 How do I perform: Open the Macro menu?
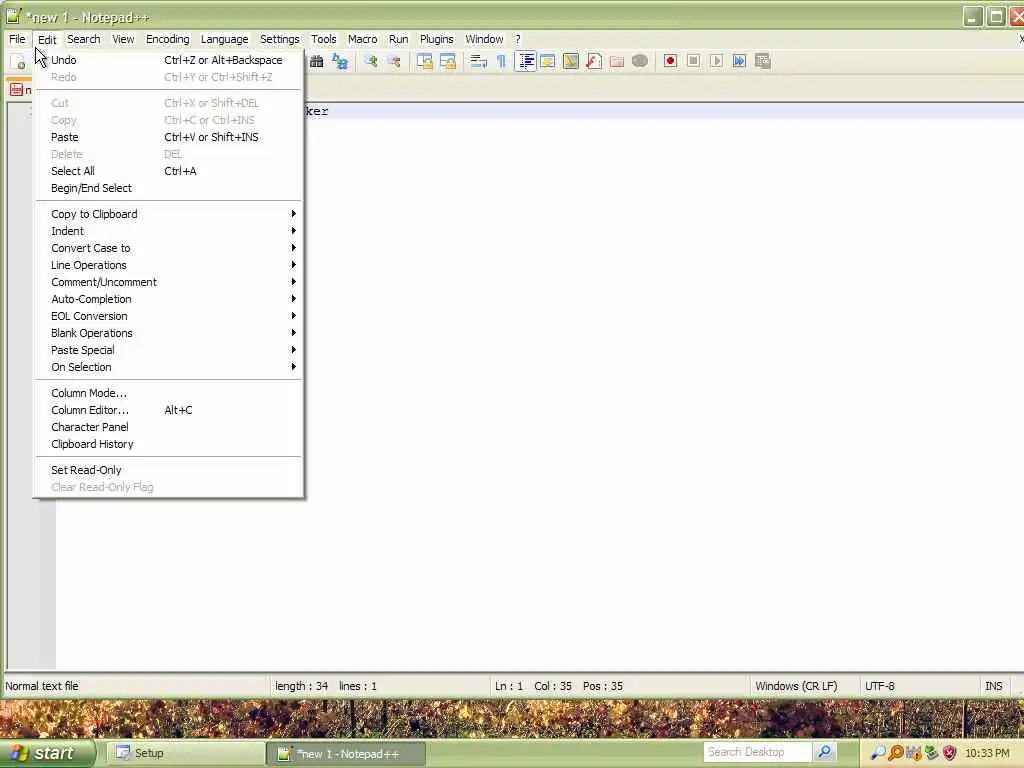pyautogui.click(x=362, y=39)
